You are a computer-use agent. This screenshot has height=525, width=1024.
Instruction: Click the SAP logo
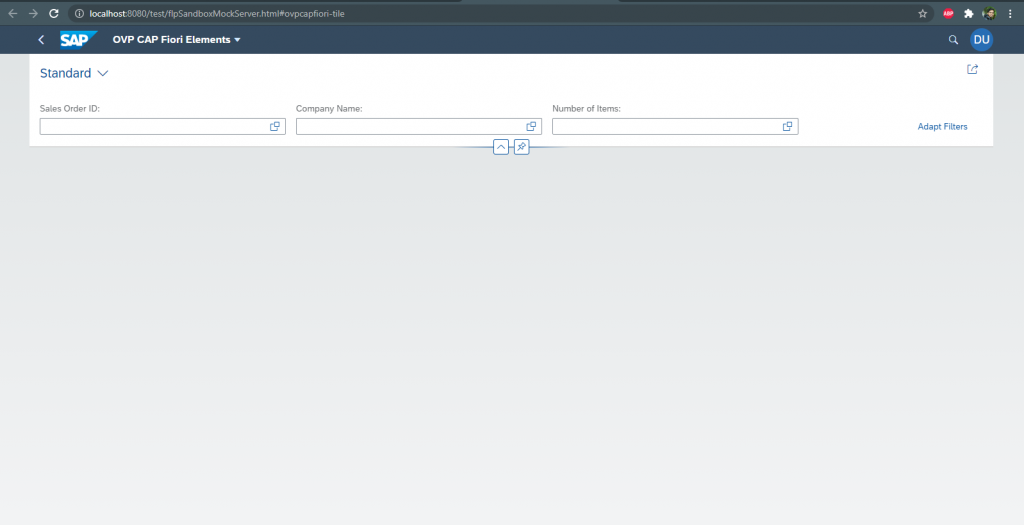78,40
